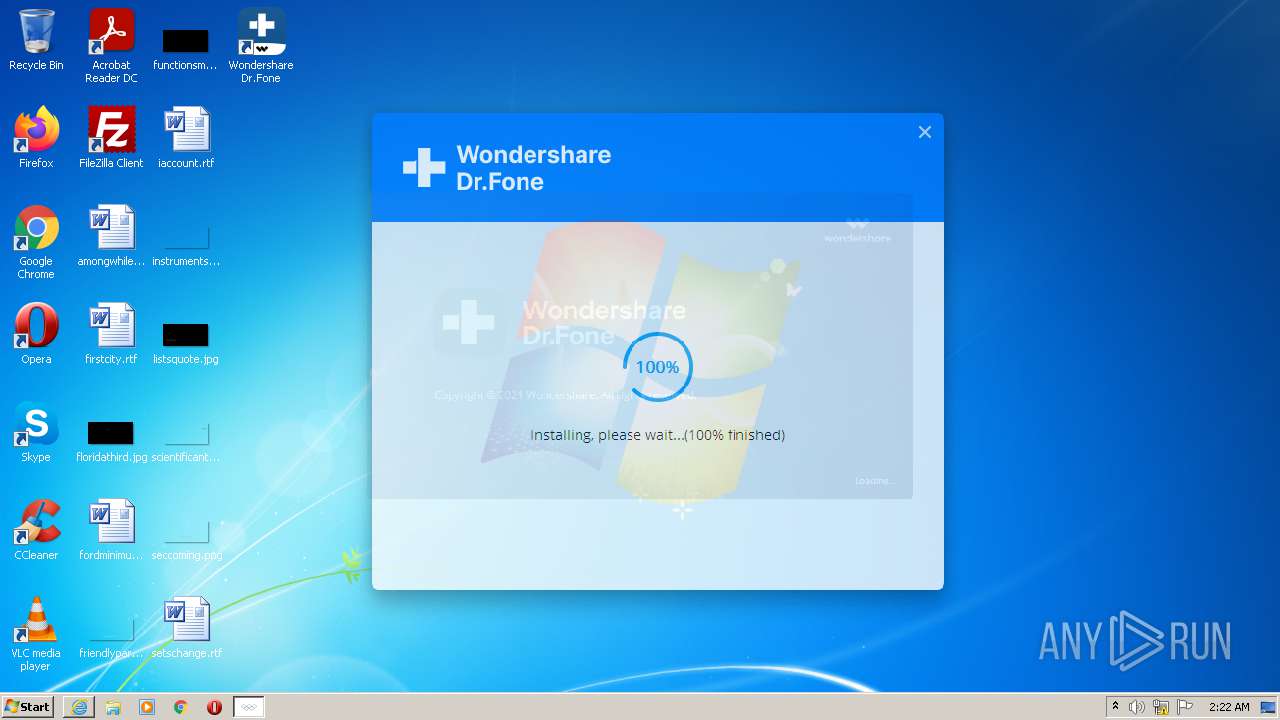1280x720 pixels.
Task: Launch Google Chrome desktop shortcut
Action: [36, 242]
